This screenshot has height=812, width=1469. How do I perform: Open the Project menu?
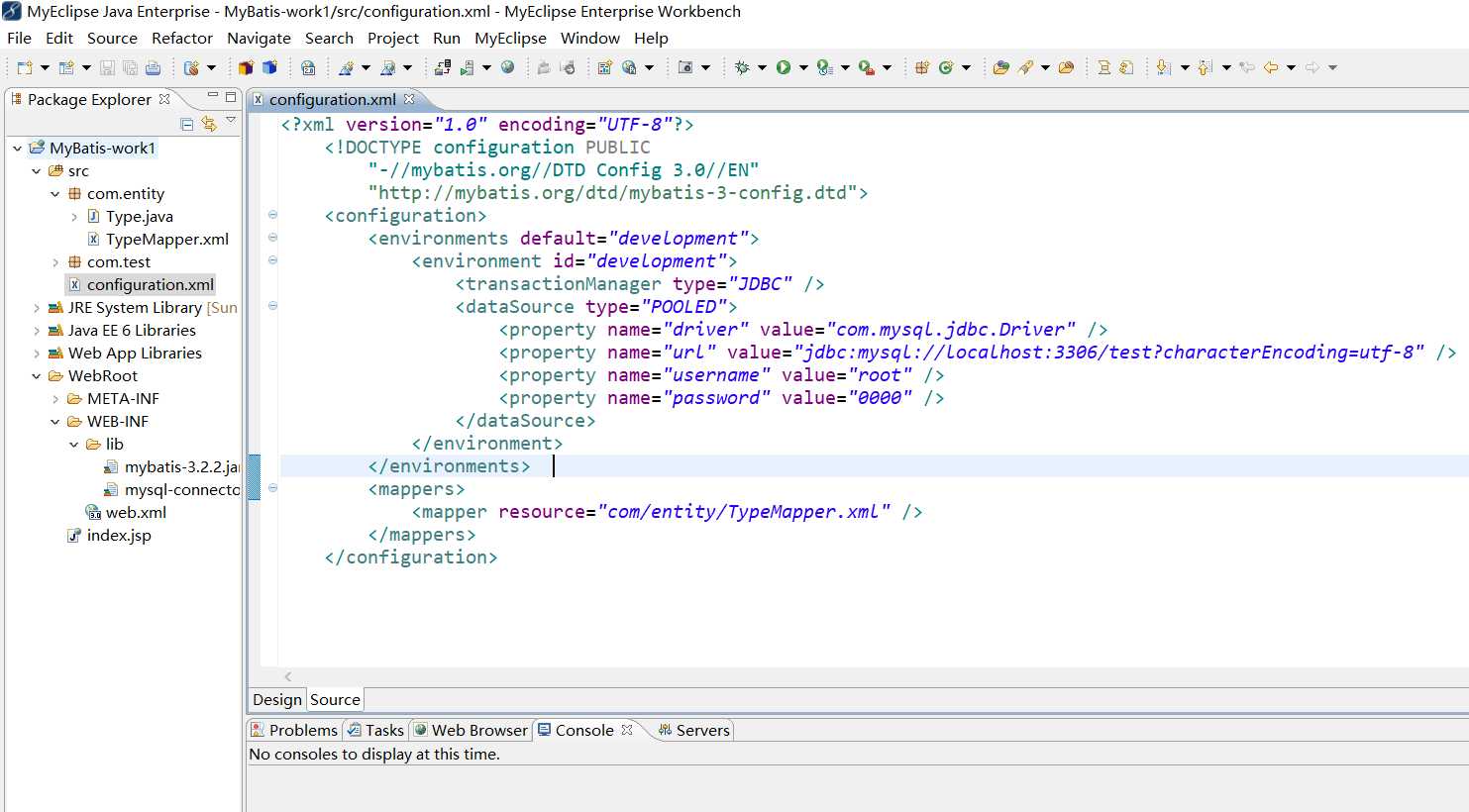coord(393,38)
